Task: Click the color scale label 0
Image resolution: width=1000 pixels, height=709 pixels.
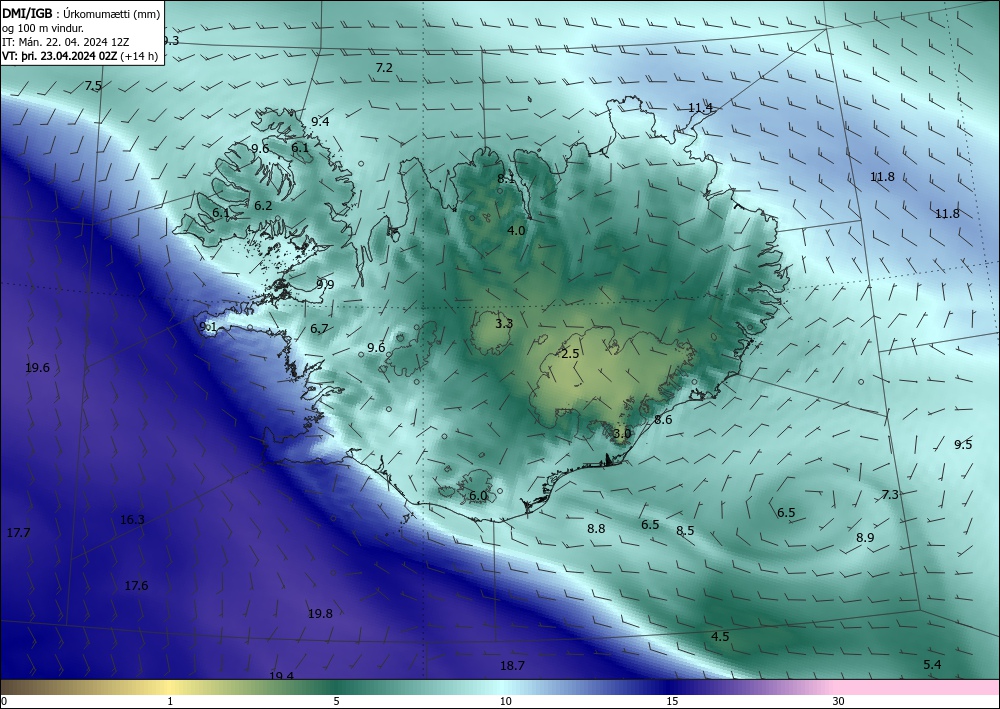Action: [4, 701]
